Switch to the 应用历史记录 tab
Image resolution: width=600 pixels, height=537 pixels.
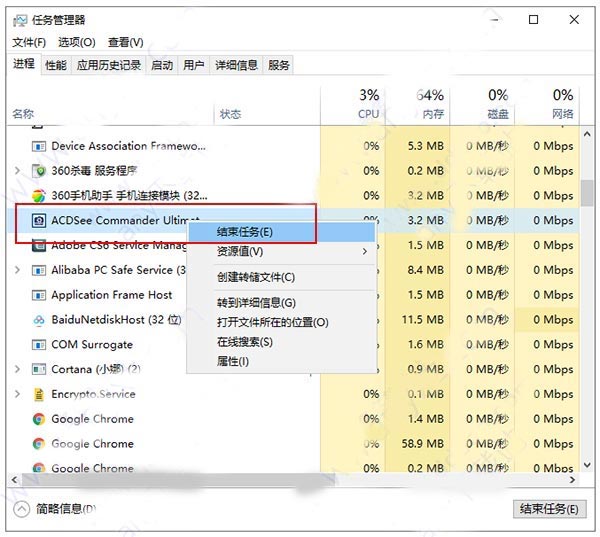point(109,65)
